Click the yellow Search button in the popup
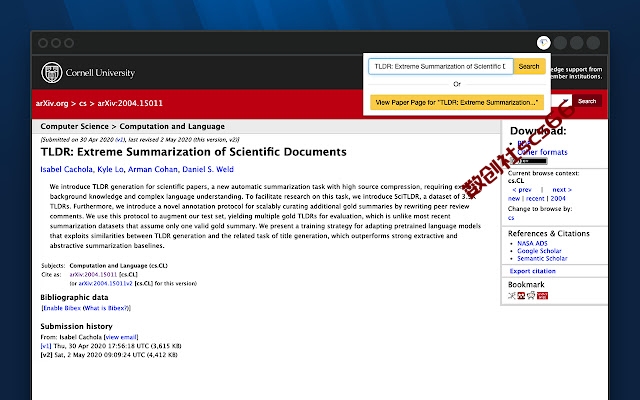Screen dimensions: 640x400 click(x=529, y=66)
